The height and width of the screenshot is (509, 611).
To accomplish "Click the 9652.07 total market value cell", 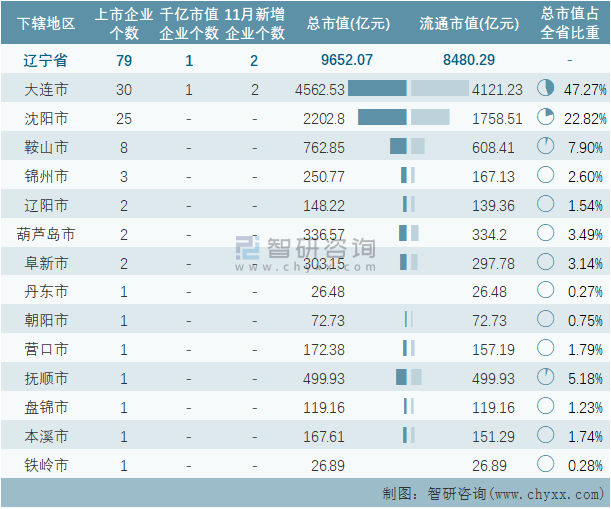I will coord(347,60).
